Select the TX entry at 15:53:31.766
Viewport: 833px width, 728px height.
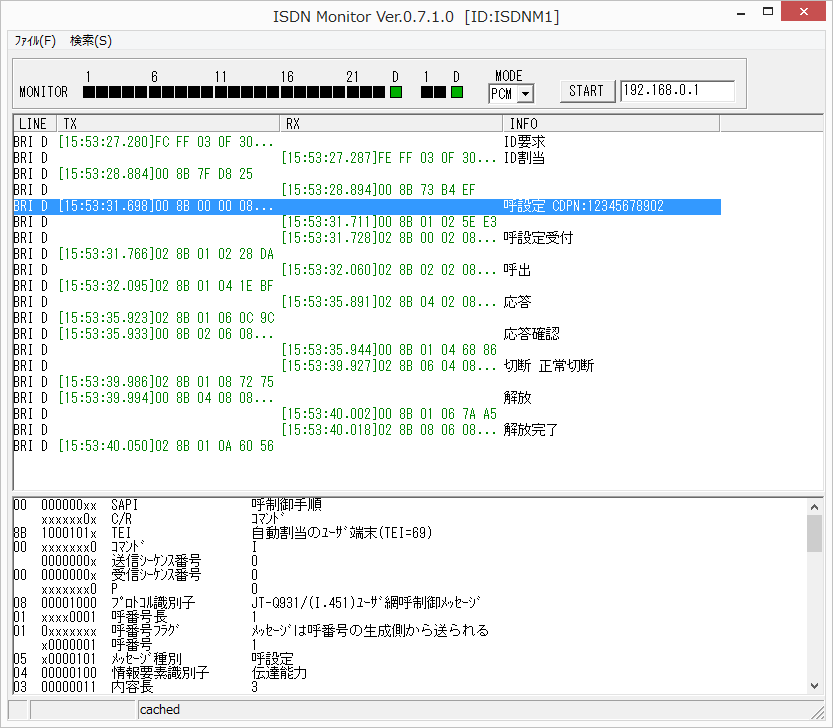coord(166,254)
